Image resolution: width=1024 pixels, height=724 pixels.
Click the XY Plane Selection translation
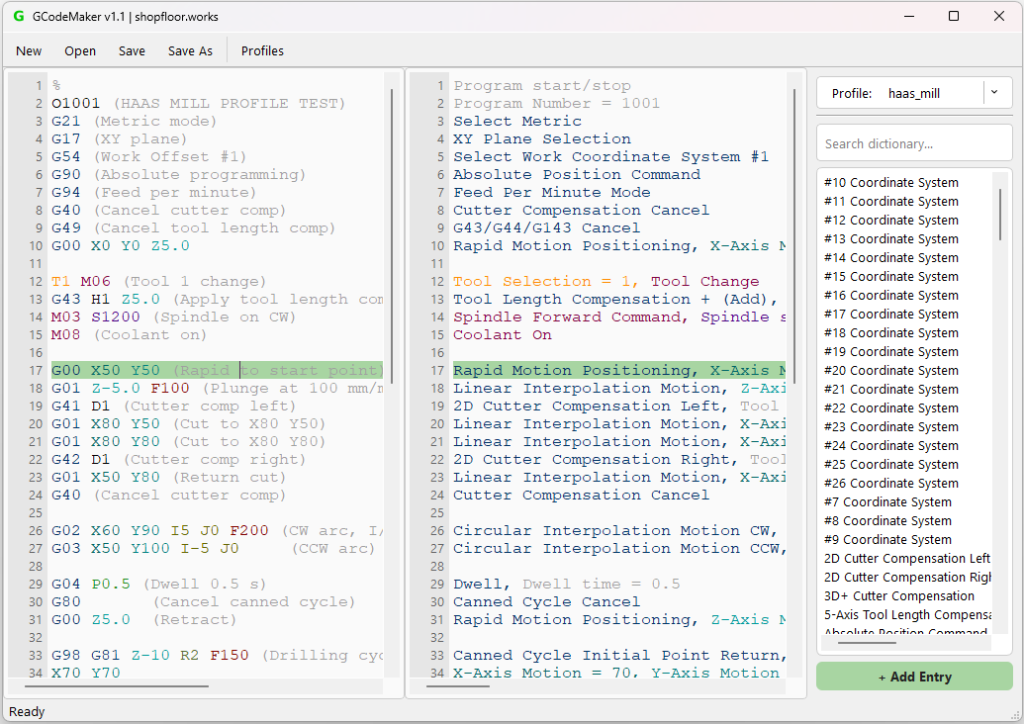[542, 138]
